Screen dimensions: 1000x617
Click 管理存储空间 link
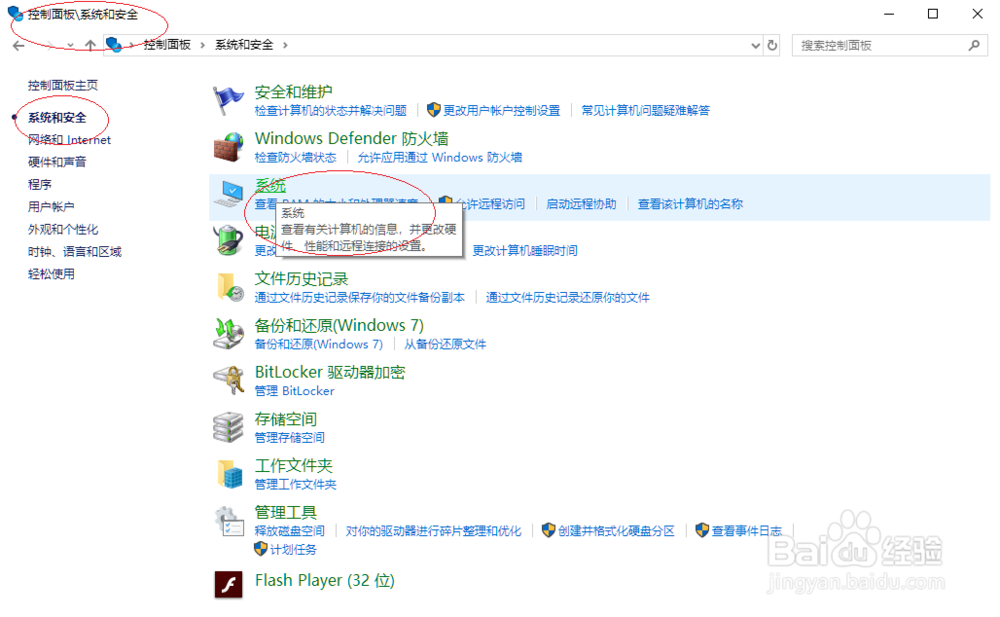tap(290, 437)
